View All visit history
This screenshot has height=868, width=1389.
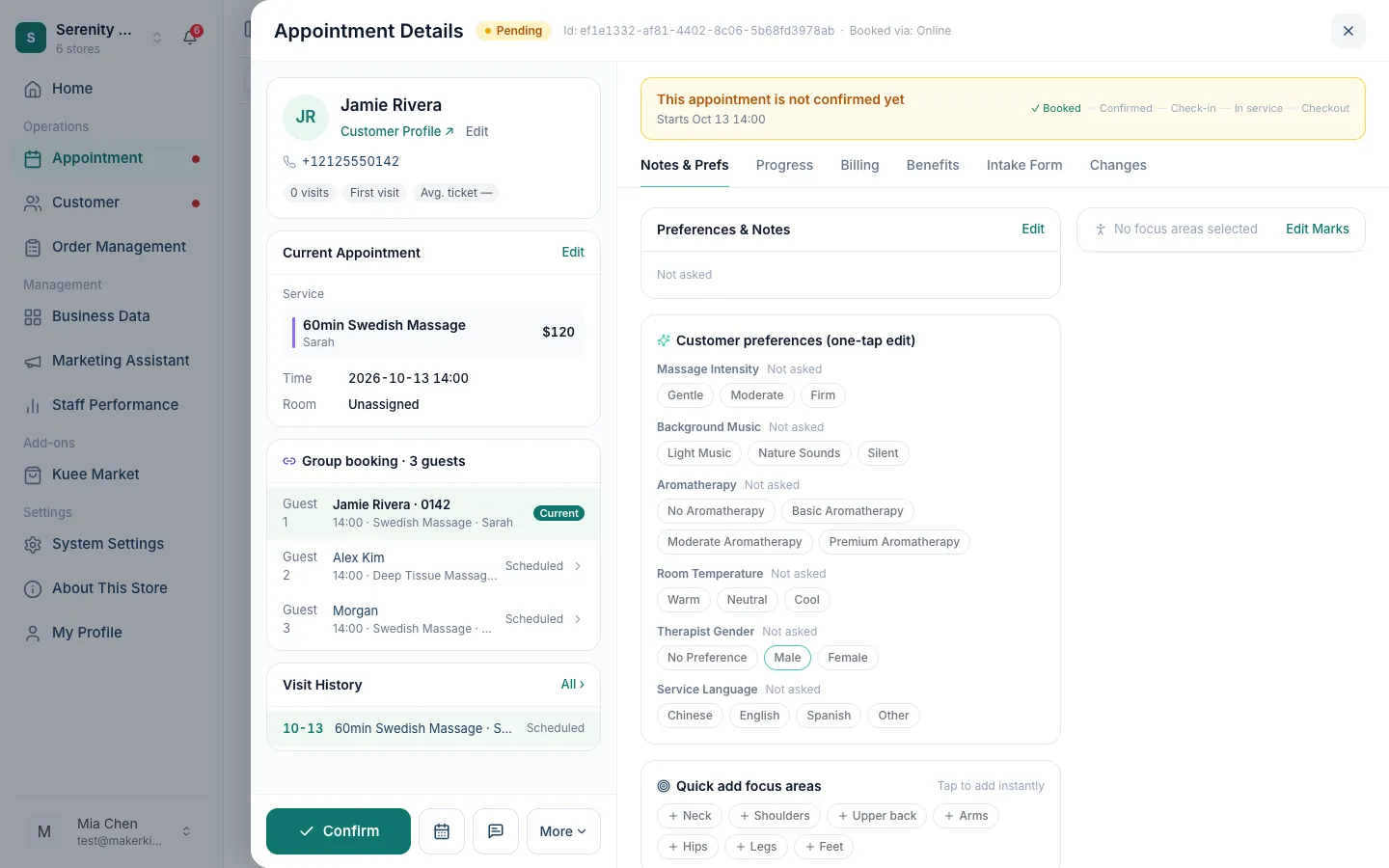tap(573, 684)
